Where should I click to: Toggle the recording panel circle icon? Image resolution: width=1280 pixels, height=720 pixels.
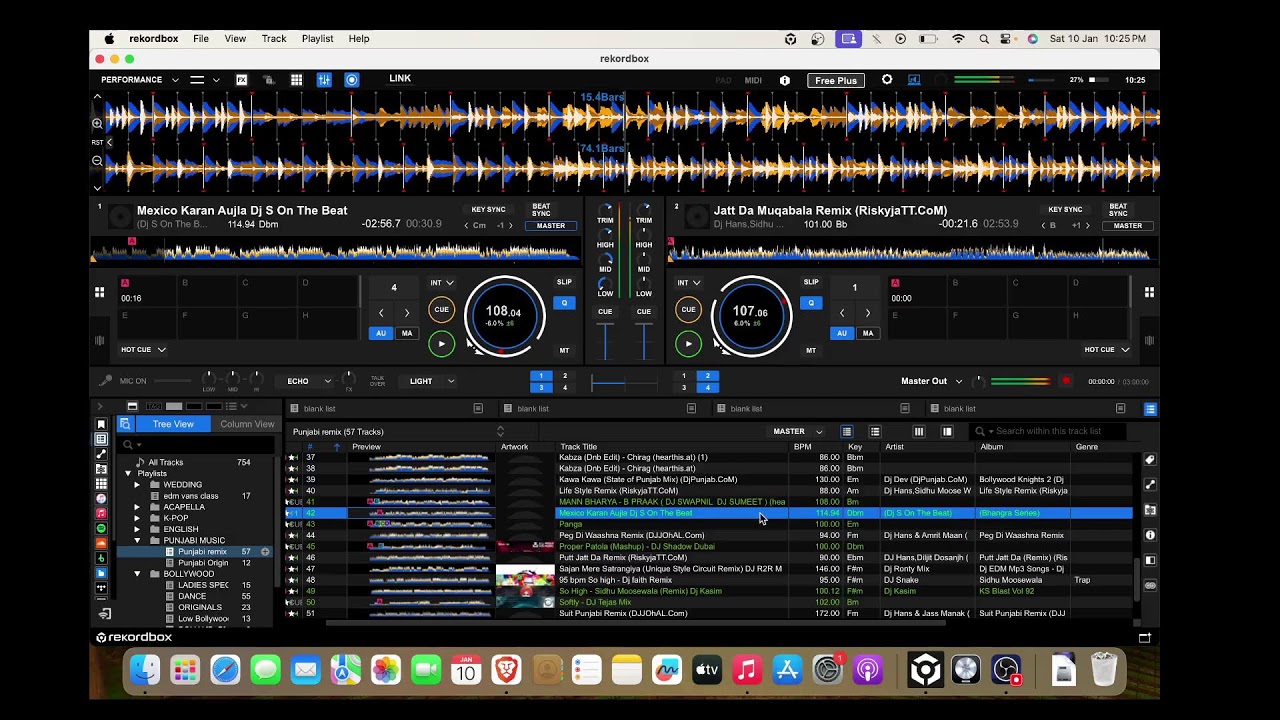pos(352,80)
